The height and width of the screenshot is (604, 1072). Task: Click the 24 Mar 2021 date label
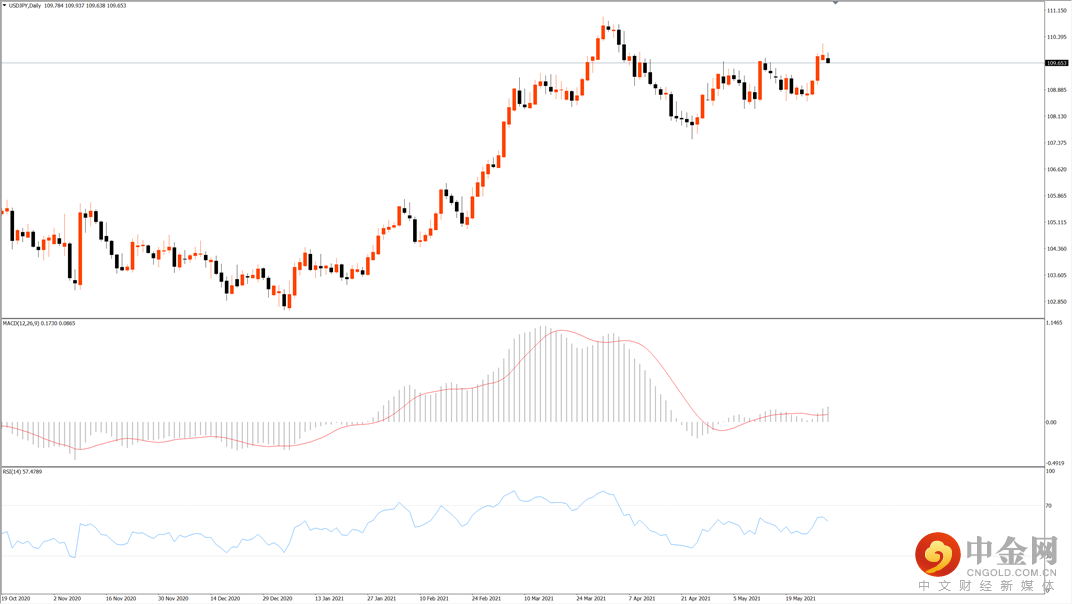[x=591, y=599]
